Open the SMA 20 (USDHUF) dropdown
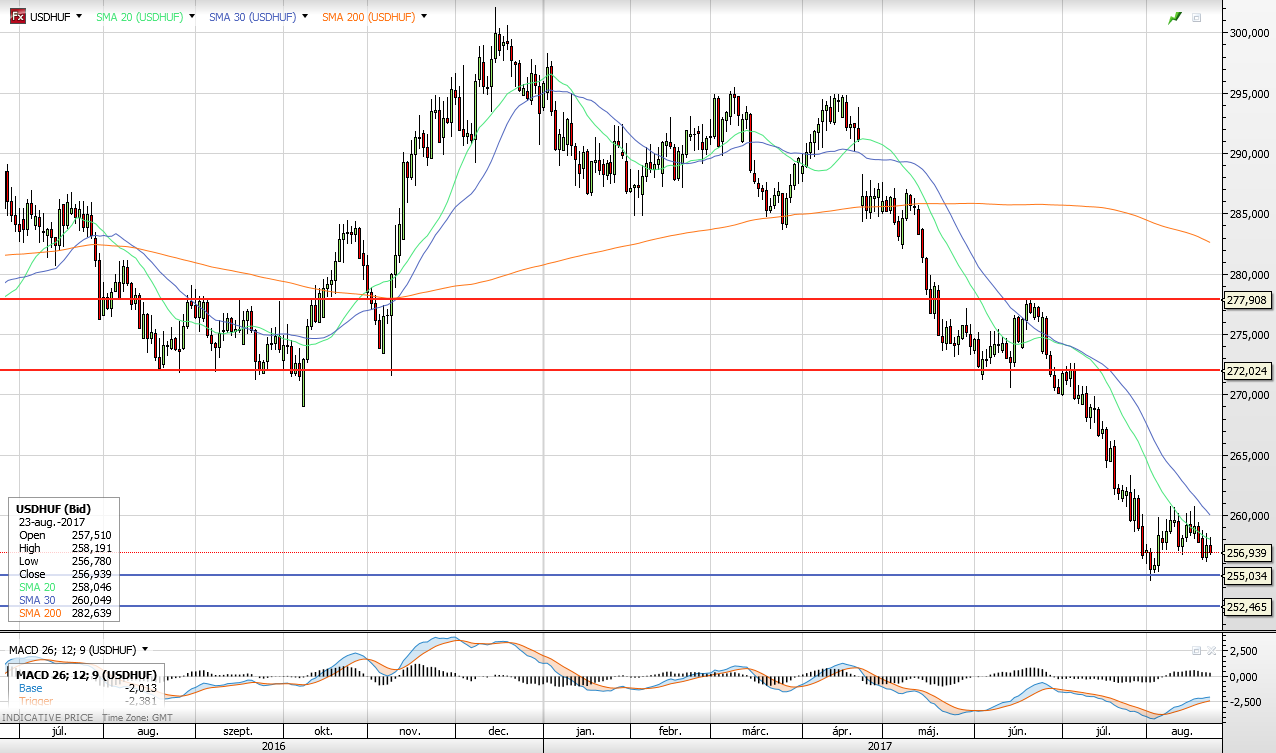Image resolution: width=1276 pixels, height=753 pixels. [192, 17]
